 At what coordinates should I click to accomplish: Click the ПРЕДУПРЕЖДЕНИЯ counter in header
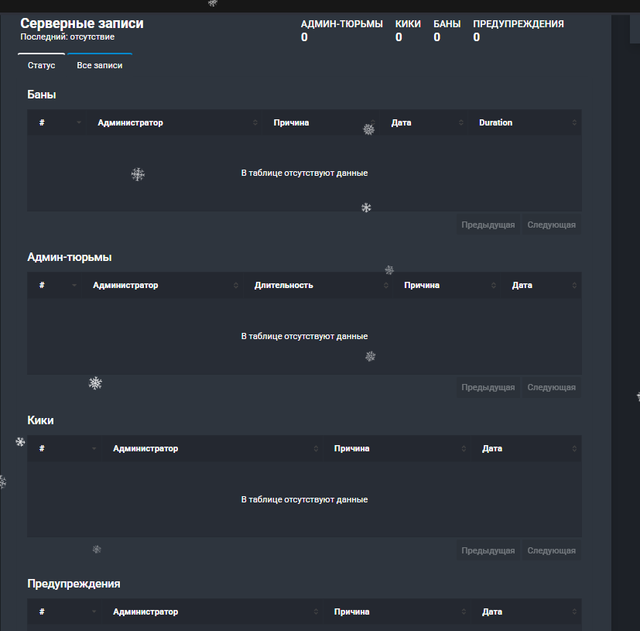pos(518,31)
